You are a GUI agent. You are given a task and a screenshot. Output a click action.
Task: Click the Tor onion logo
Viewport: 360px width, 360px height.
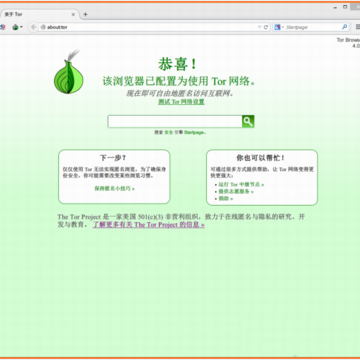(x=69, y=72)
